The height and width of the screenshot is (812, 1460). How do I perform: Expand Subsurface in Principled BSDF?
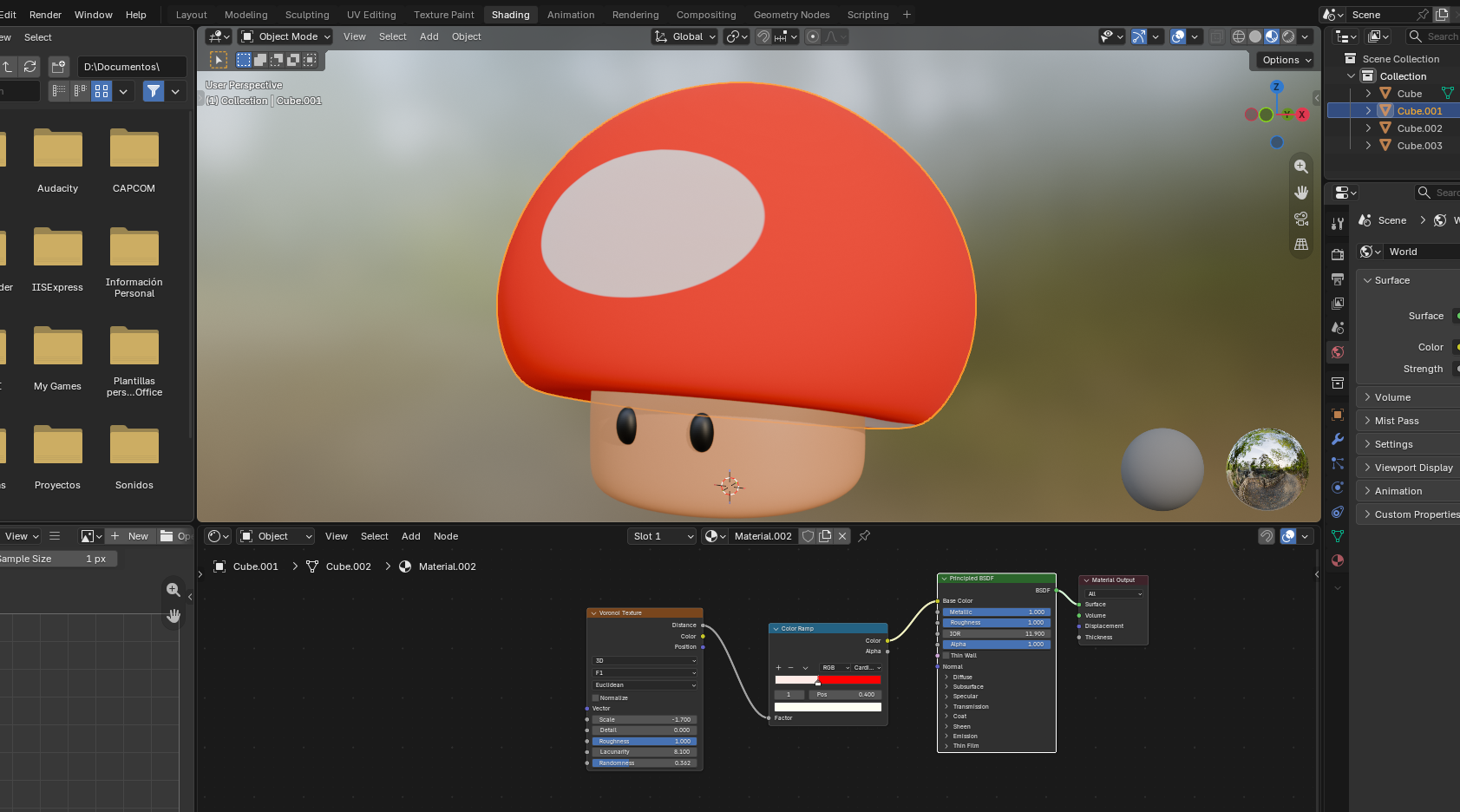946,687
